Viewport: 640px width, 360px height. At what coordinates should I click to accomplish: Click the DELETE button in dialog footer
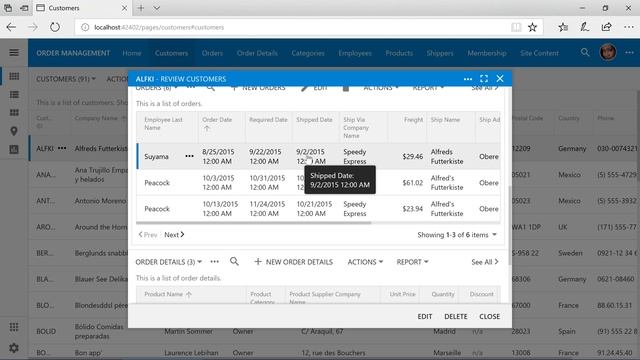coord(456,316)
